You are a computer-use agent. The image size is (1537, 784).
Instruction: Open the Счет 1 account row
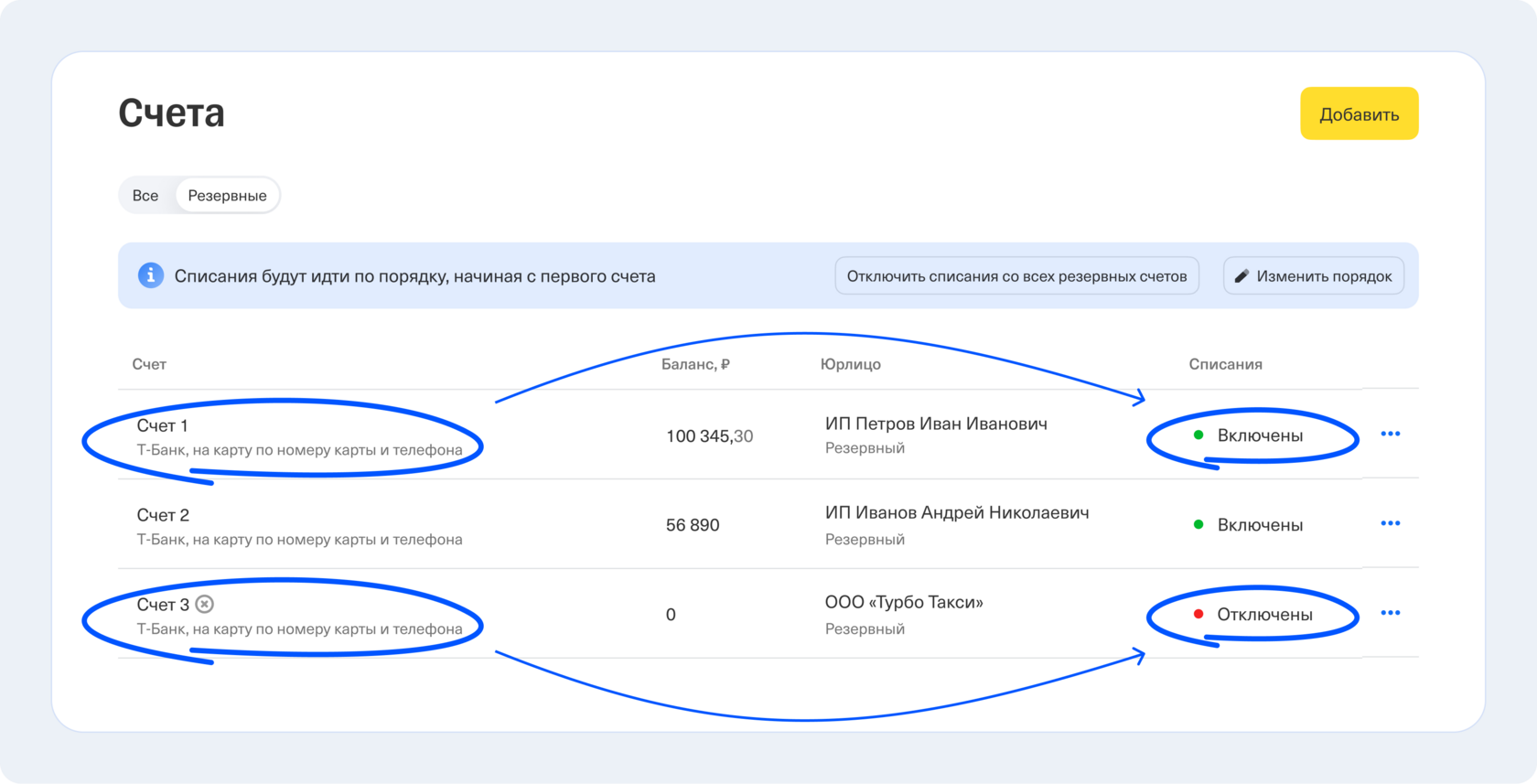[x=163, y=425]
